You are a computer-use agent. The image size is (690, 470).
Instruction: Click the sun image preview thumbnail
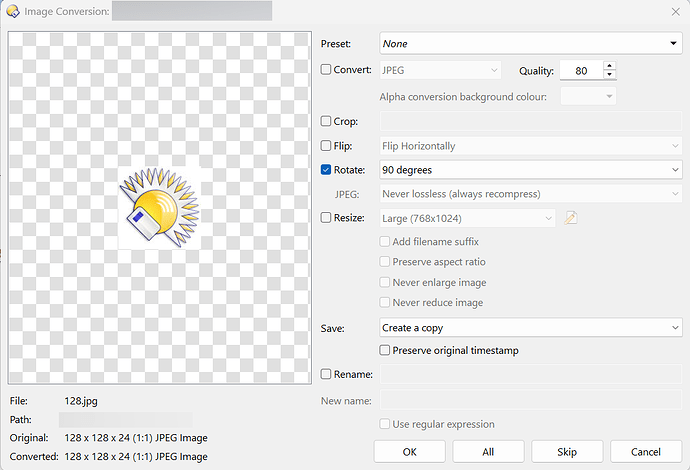pyautogui.click(x=159, y=208)
